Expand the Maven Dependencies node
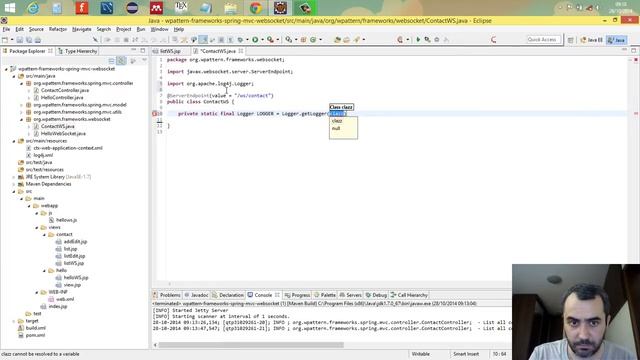 coord(14,184)
